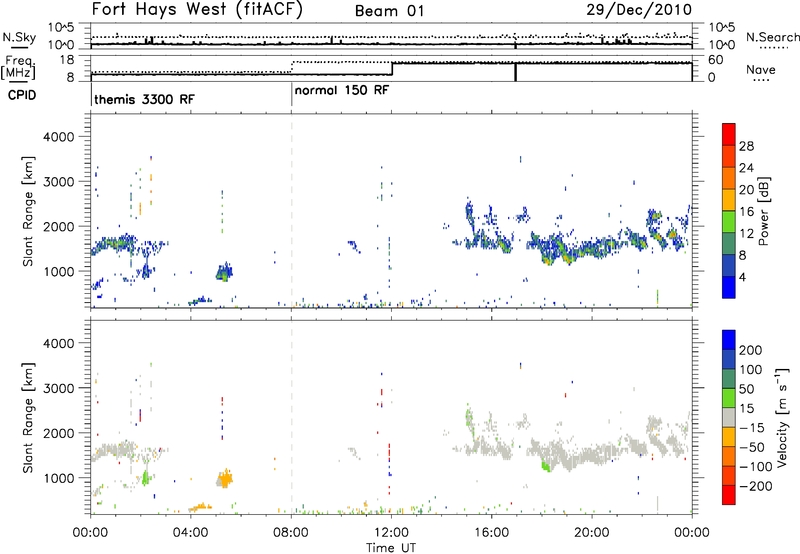
Task: Click the '200' velocity colorbar tick label
Action: (x=751, y=350)
